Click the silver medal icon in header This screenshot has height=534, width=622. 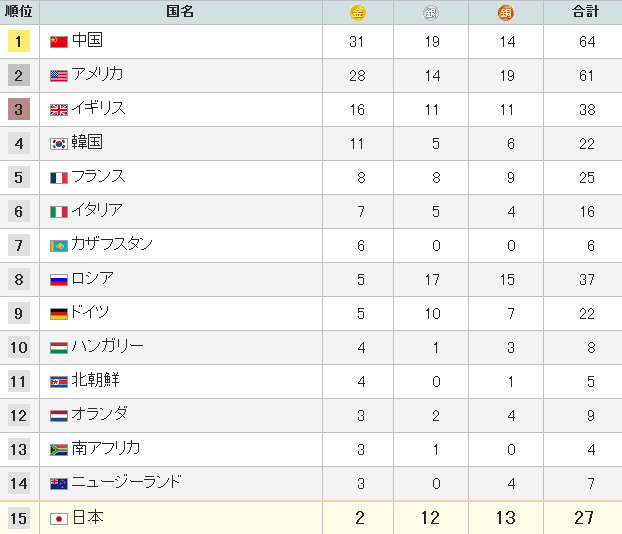(432, 13)
